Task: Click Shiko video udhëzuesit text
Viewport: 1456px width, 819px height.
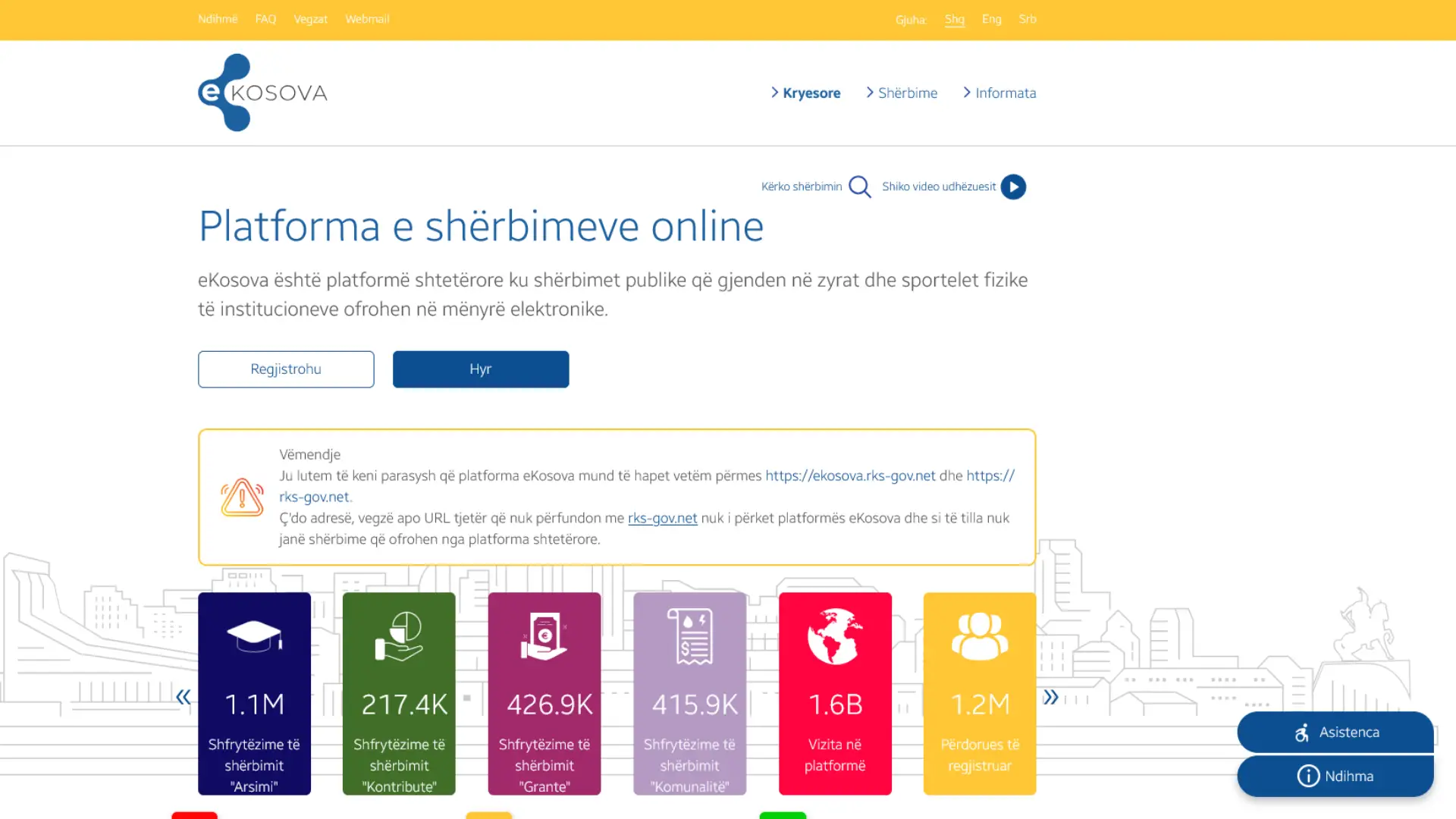Action: coord(939,187)
